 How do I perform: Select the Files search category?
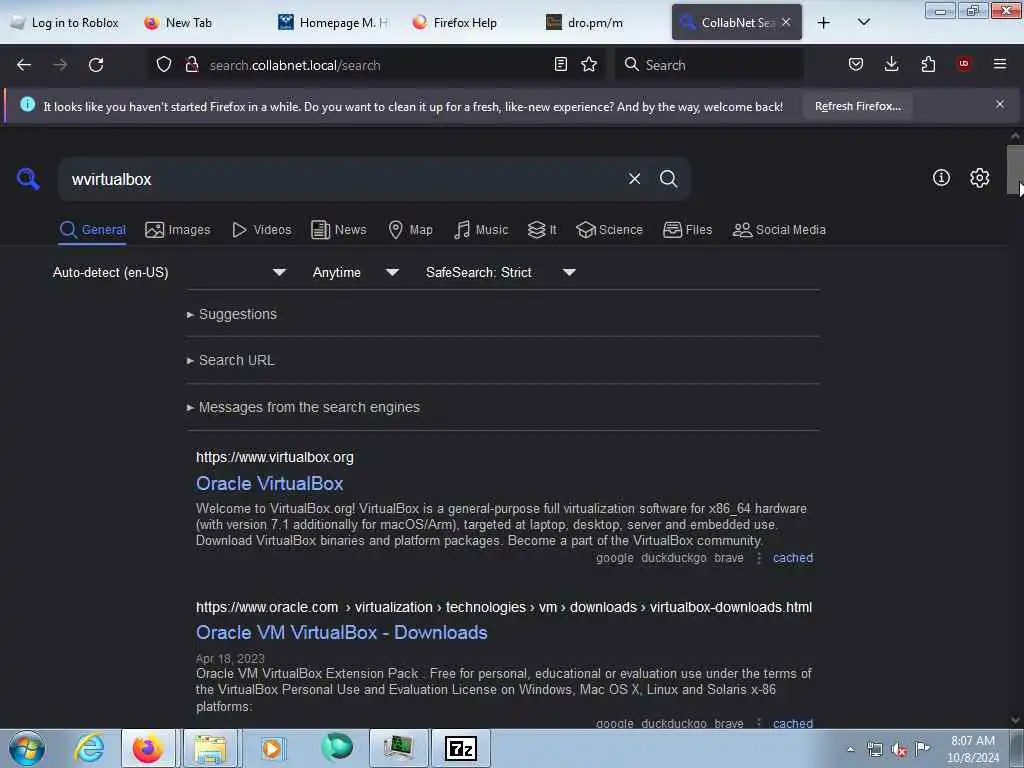[688, 230]
